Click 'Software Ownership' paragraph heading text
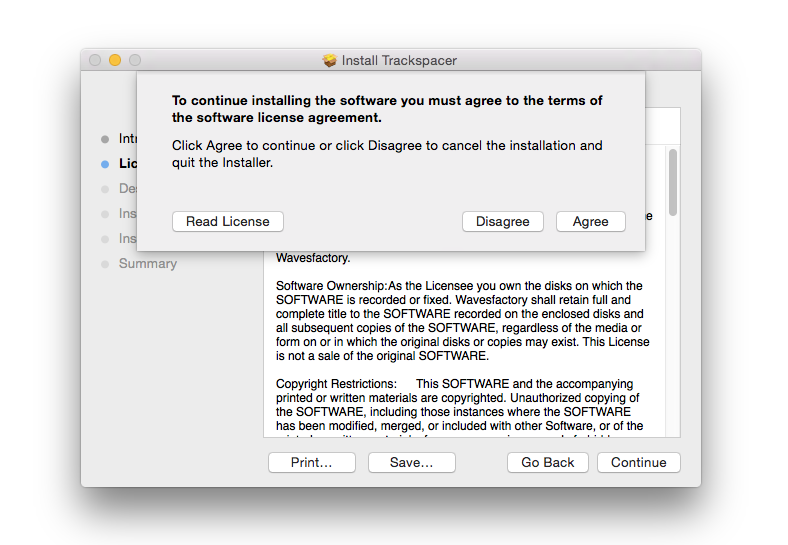Image resolution: width=788 pixels, height=545 pixels. [x=330, y=286]
